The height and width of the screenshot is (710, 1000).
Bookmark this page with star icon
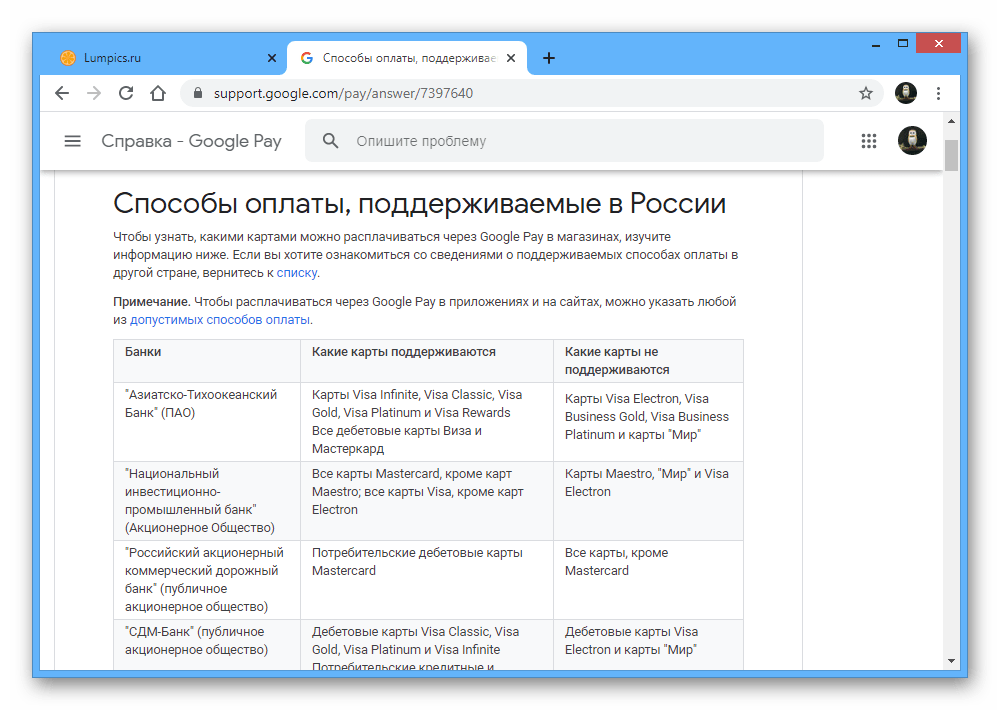(x=866, y=93)
